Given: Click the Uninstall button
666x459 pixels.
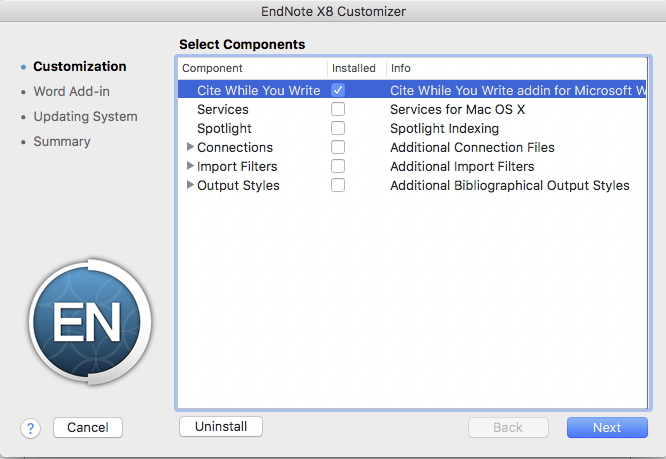Looking at the screenshot, I should [x=220, y=427].
